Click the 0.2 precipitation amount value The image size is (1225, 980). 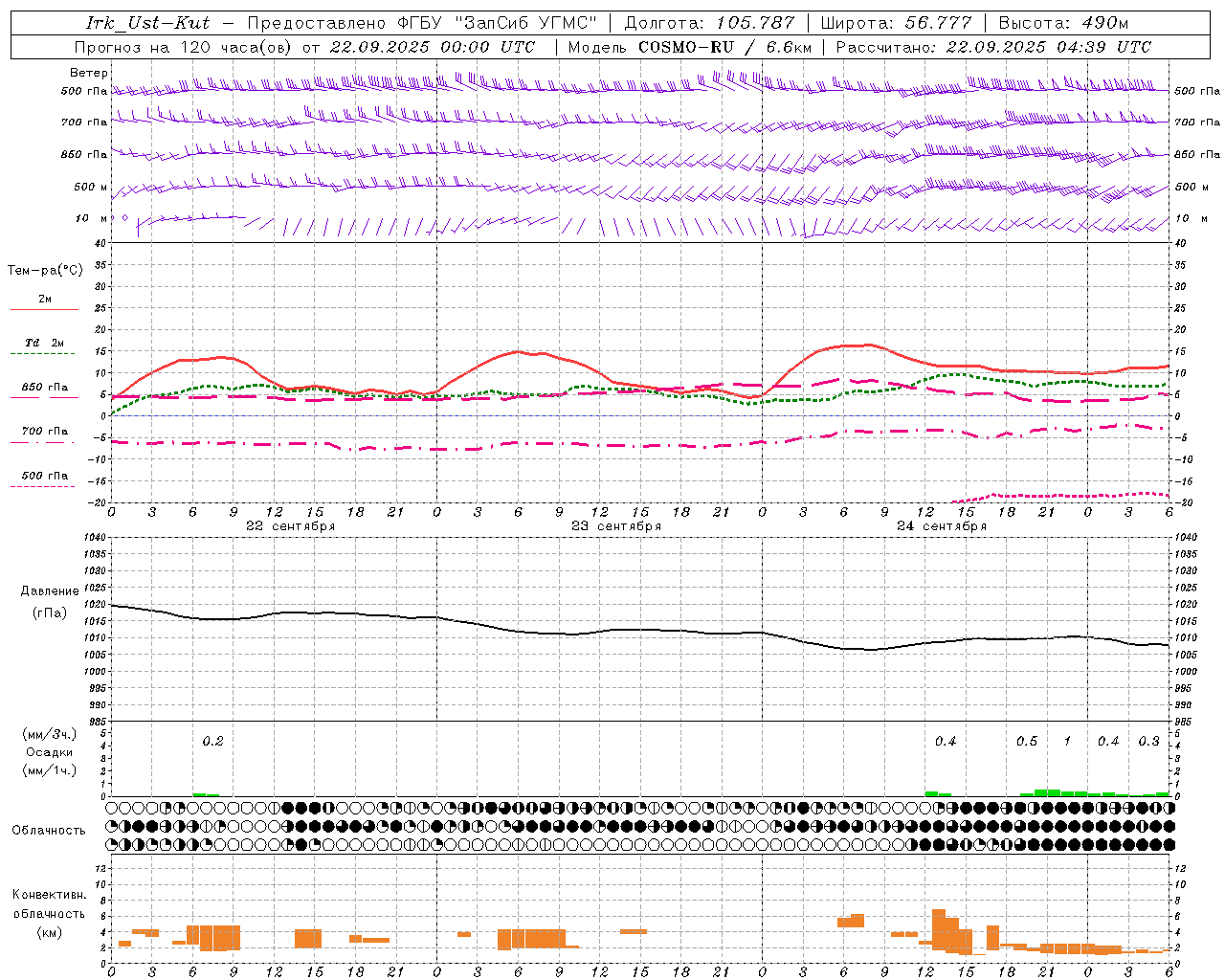[212, 741]
